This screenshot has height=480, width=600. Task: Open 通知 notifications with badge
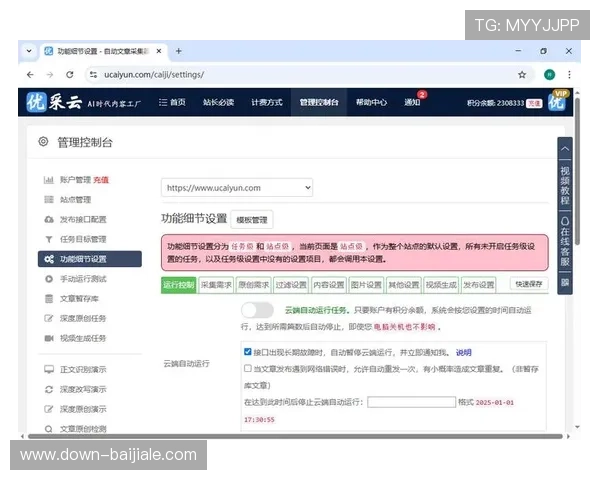(412, 102)
